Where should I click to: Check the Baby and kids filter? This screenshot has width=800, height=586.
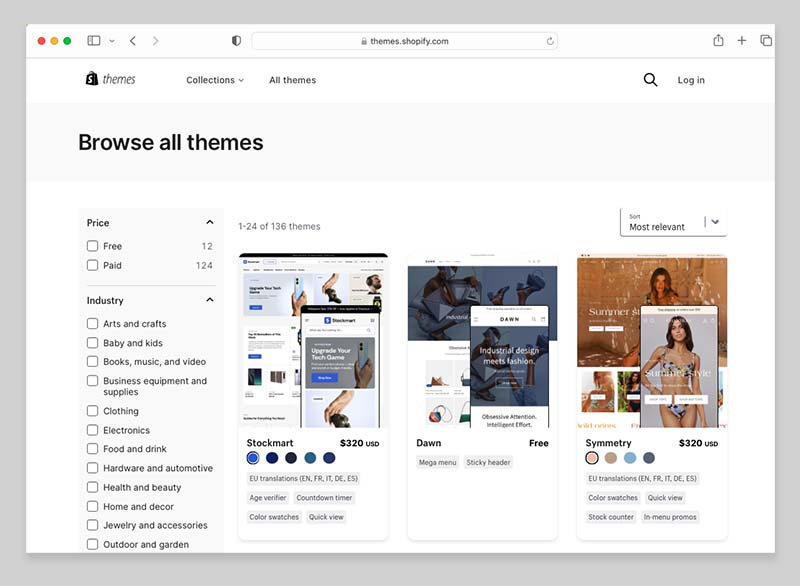pos(92,343)
